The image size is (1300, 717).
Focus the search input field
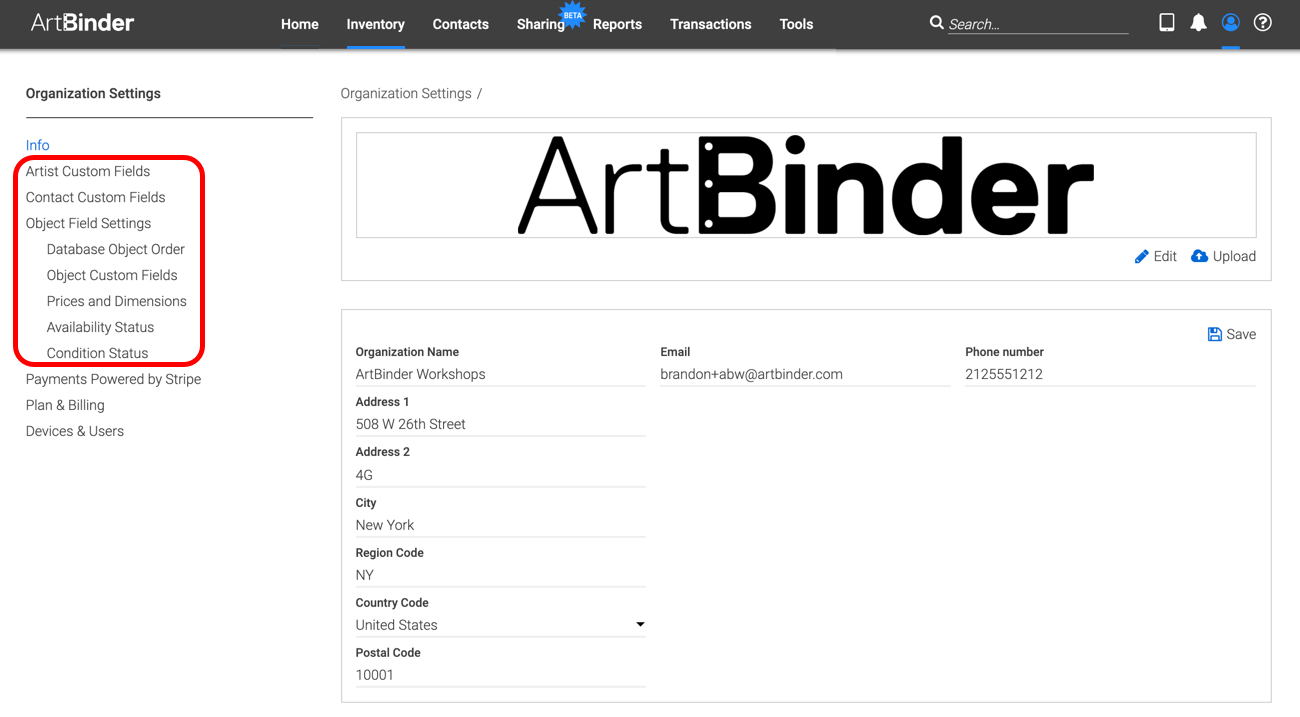(1038, 24)
